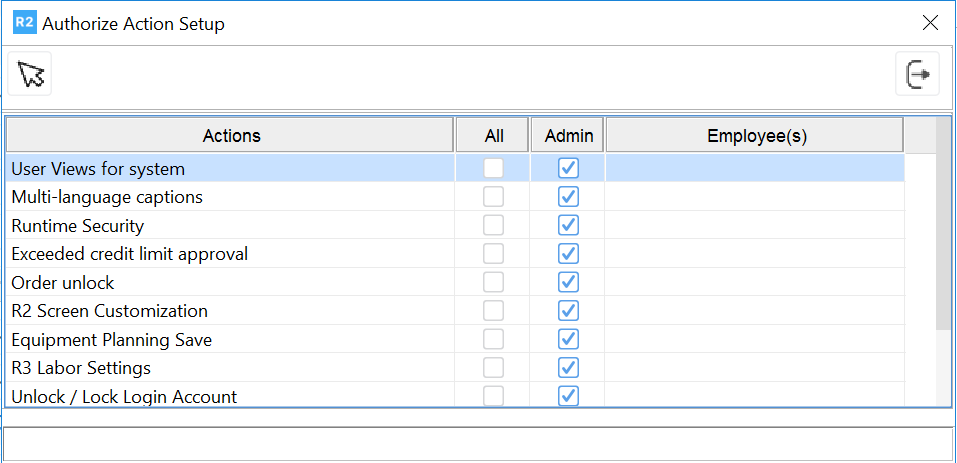Screen dimensions: 957x463
Task: Click Employee(s) cell for Runtime Security
Action: click(x=754, y=226)
